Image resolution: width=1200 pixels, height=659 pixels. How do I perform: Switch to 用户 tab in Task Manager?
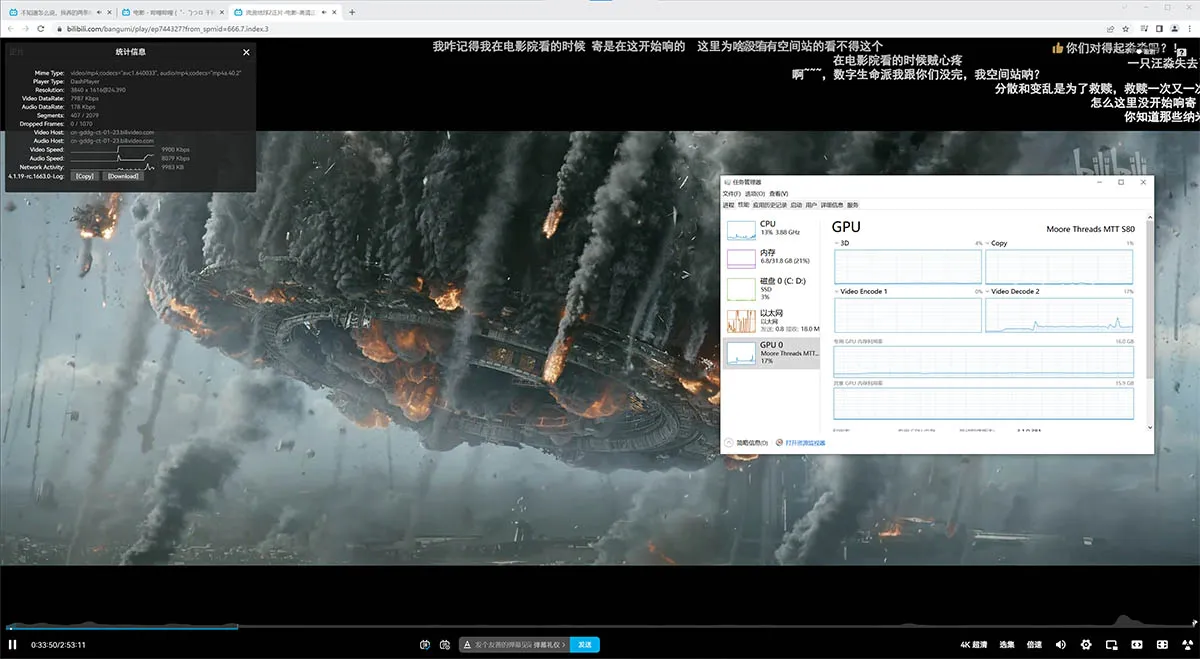point(811,204)
